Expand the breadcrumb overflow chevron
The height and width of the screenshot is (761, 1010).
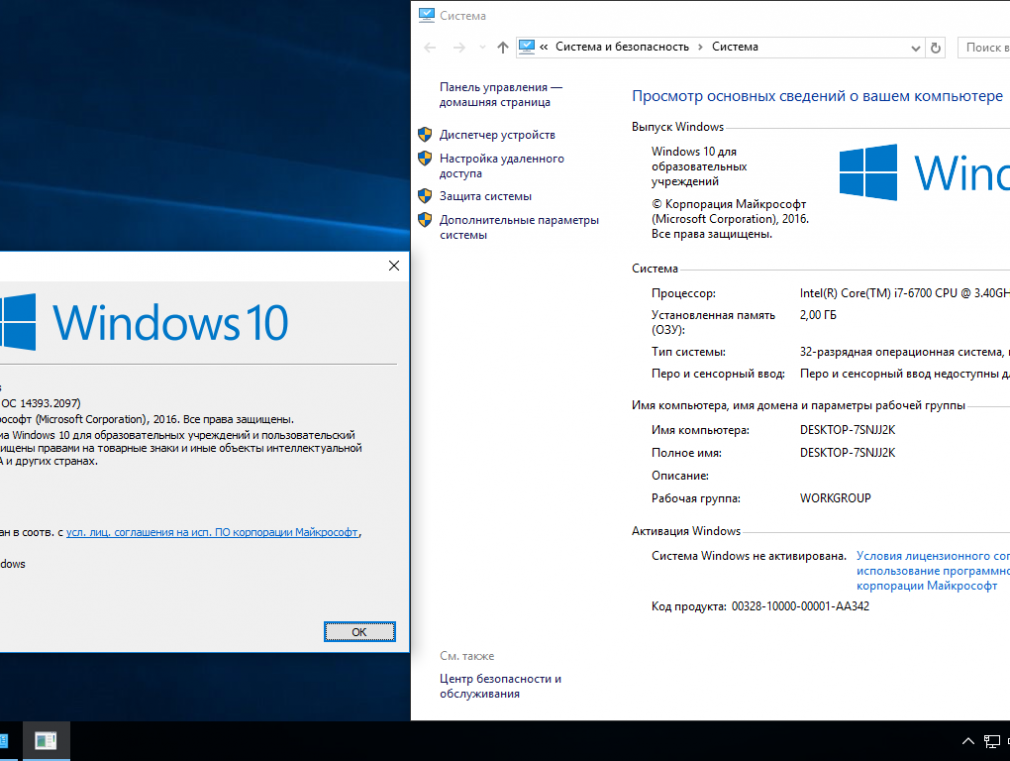point(544,46)
